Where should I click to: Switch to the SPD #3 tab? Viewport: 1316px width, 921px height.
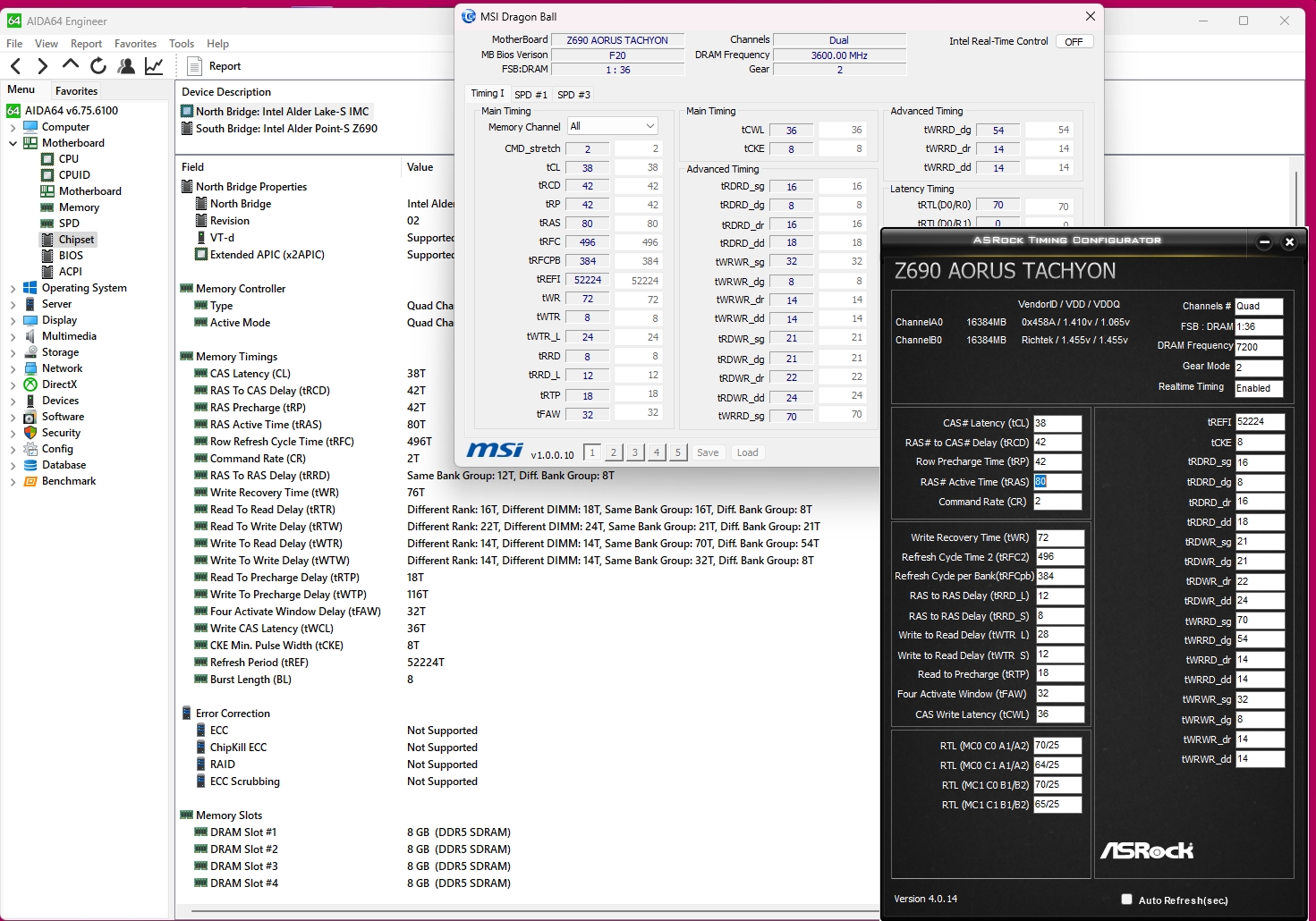pos(573,95)
